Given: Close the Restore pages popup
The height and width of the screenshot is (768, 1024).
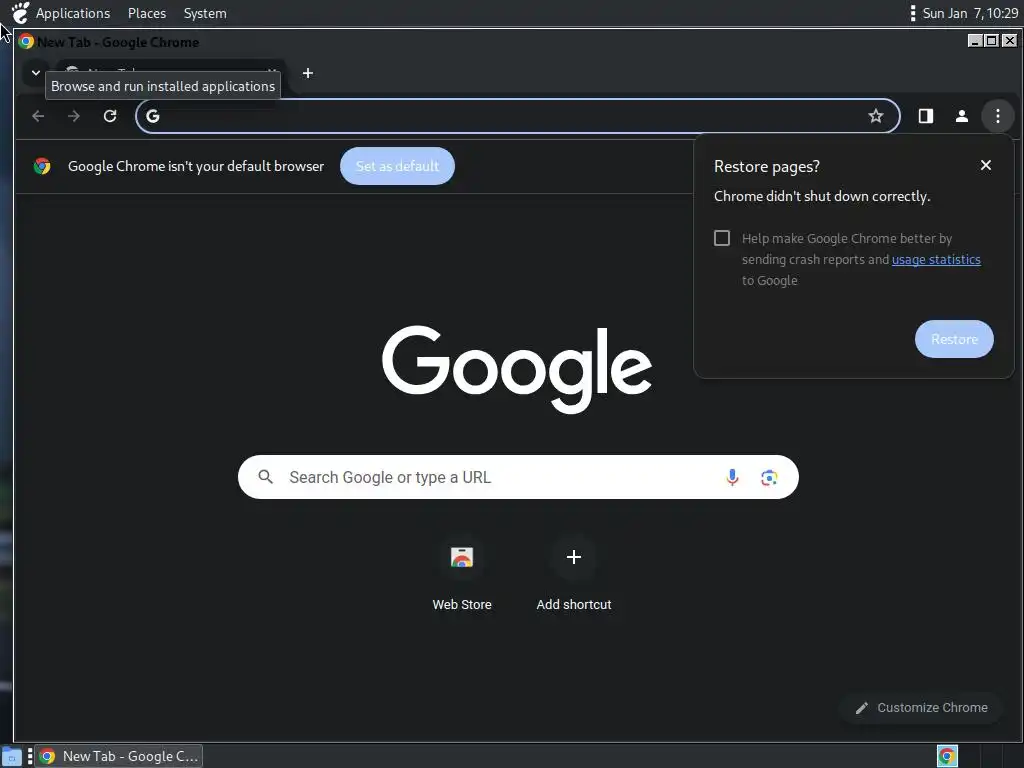Looking at the screenshot, I should click(x=985, y=165).
